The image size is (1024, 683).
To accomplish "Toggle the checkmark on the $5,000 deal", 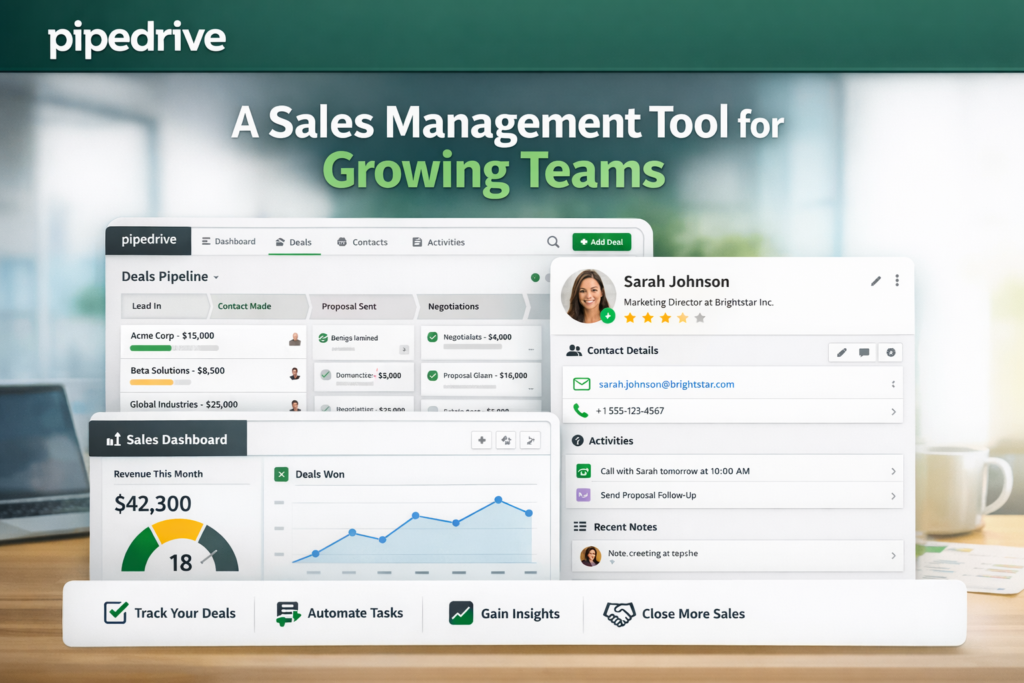I will [x=325, y=376].
